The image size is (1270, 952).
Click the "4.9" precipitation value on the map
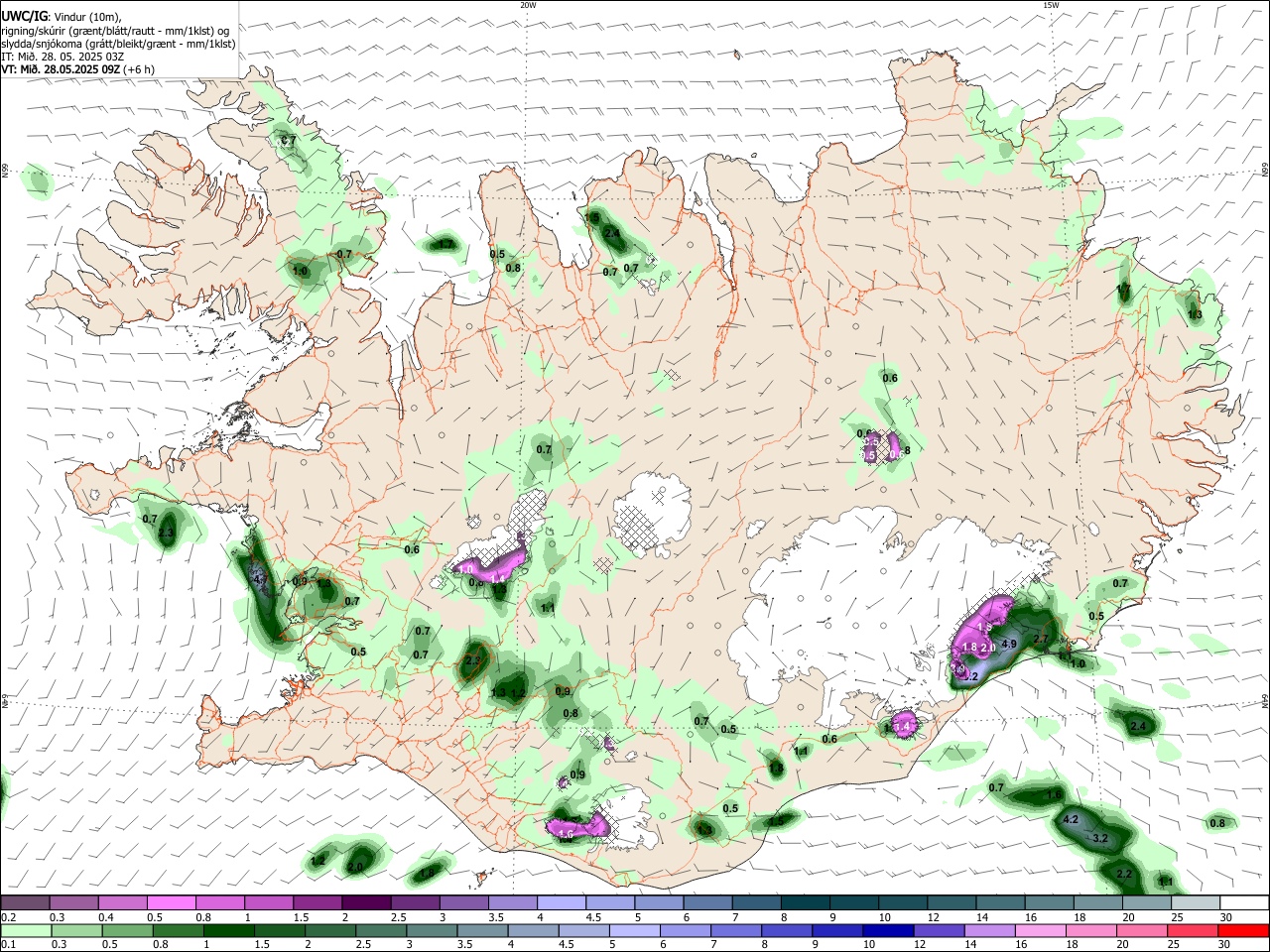coord(1010,644)
